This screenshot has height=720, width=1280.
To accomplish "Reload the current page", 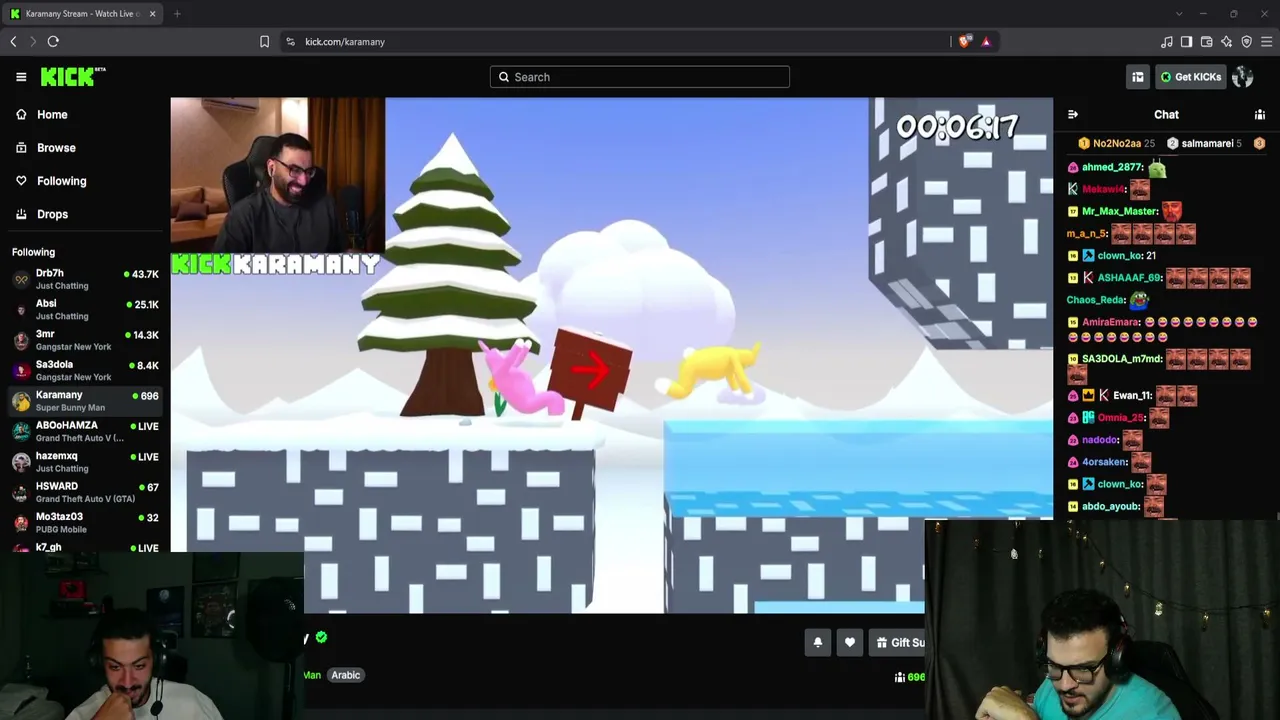I will [53, 42].
